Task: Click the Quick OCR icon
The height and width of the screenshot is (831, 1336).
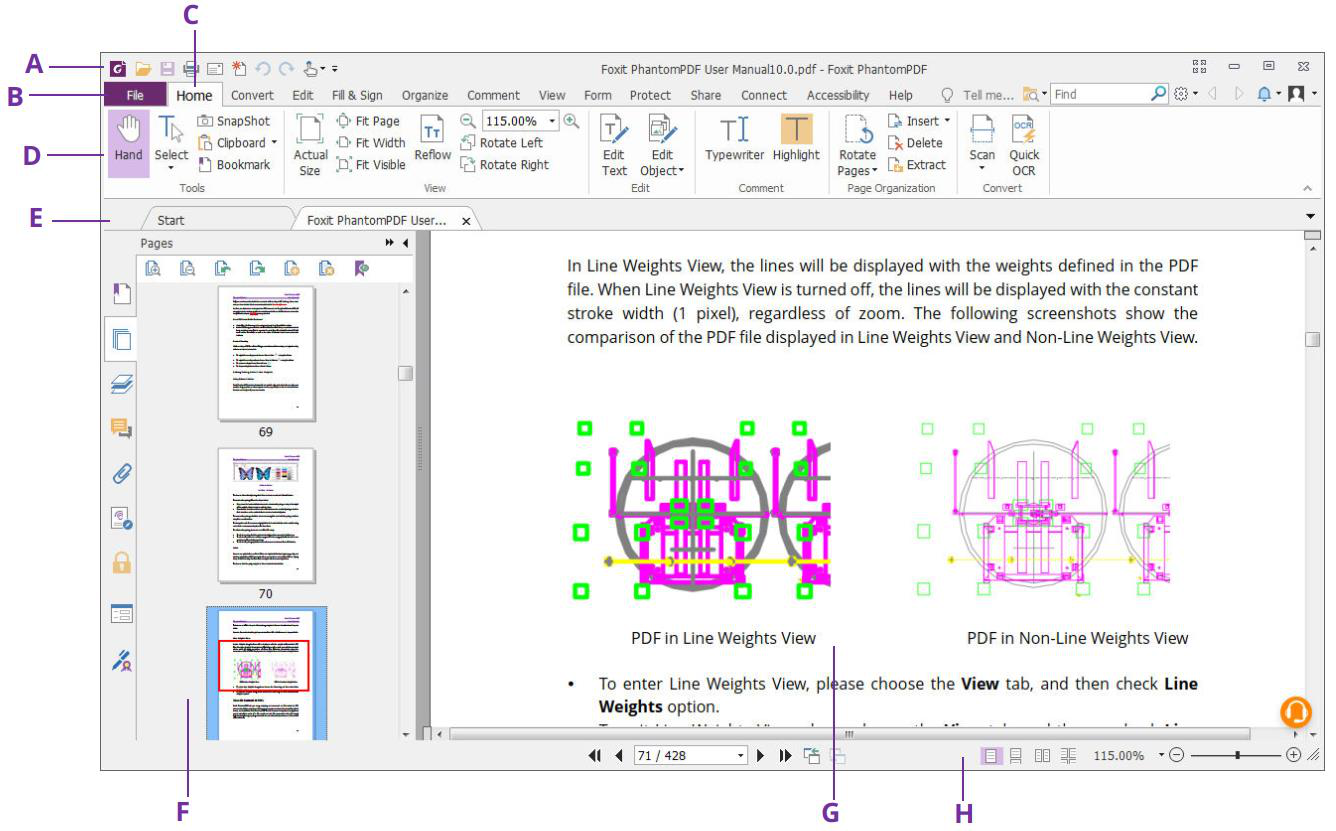Action: click(1024, 145)
